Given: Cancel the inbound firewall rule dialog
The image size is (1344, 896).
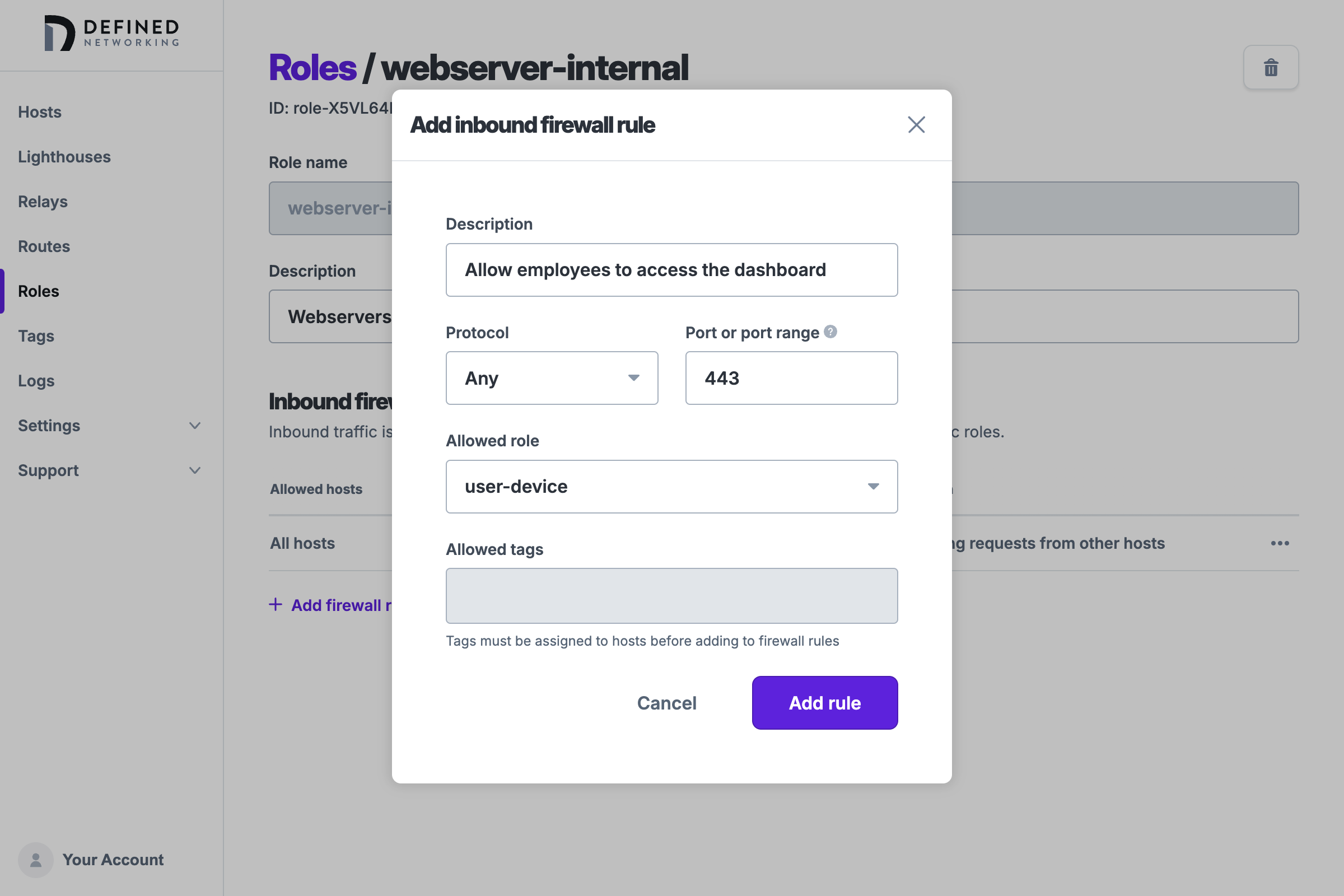Looking at the screenshot, I should pos(666,703).
